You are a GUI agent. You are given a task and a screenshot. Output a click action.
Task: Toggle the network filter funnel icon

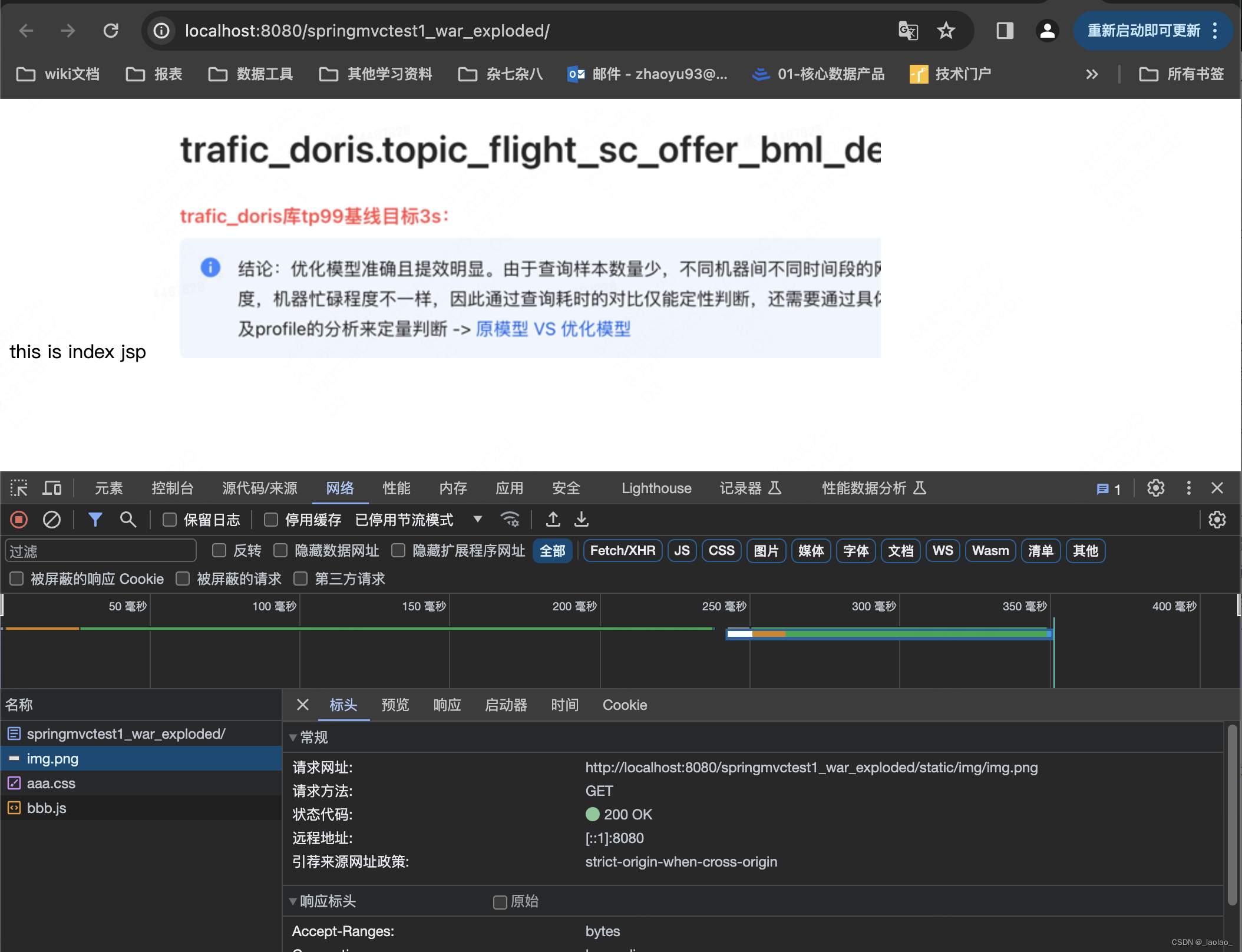click(95, 520)
